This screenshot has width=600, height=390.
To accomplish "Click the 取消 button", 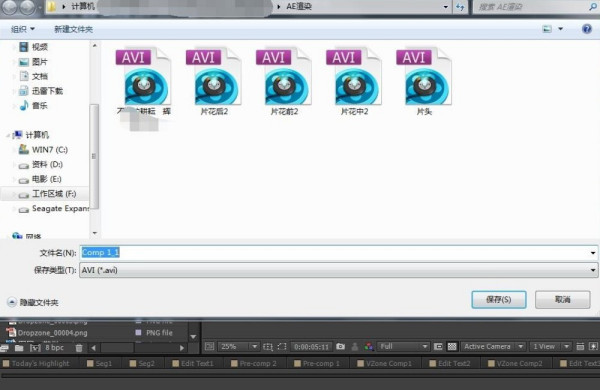I will pyautogui.click(x=562, y=299).
